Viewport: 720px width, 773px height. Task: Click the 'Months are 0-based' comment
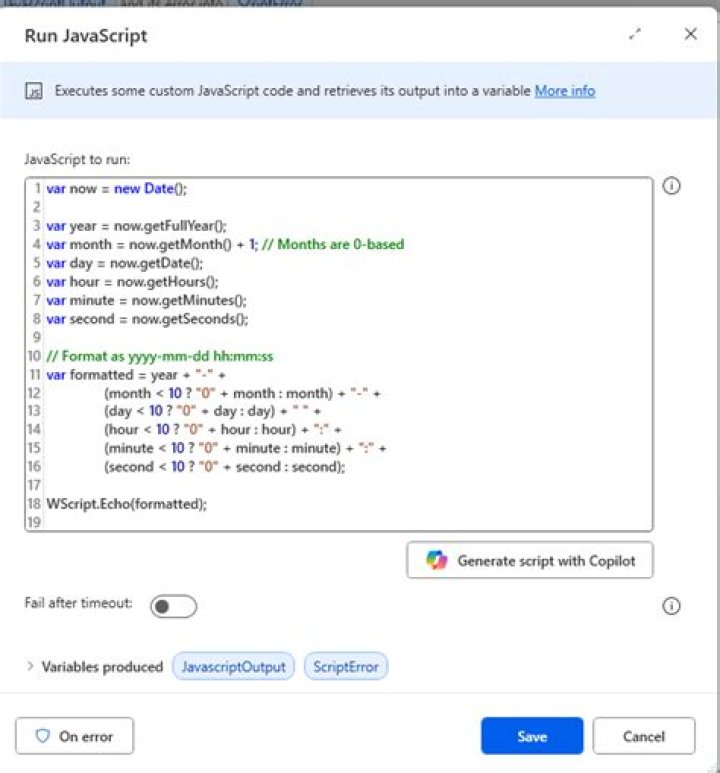(x=334, y=244)
